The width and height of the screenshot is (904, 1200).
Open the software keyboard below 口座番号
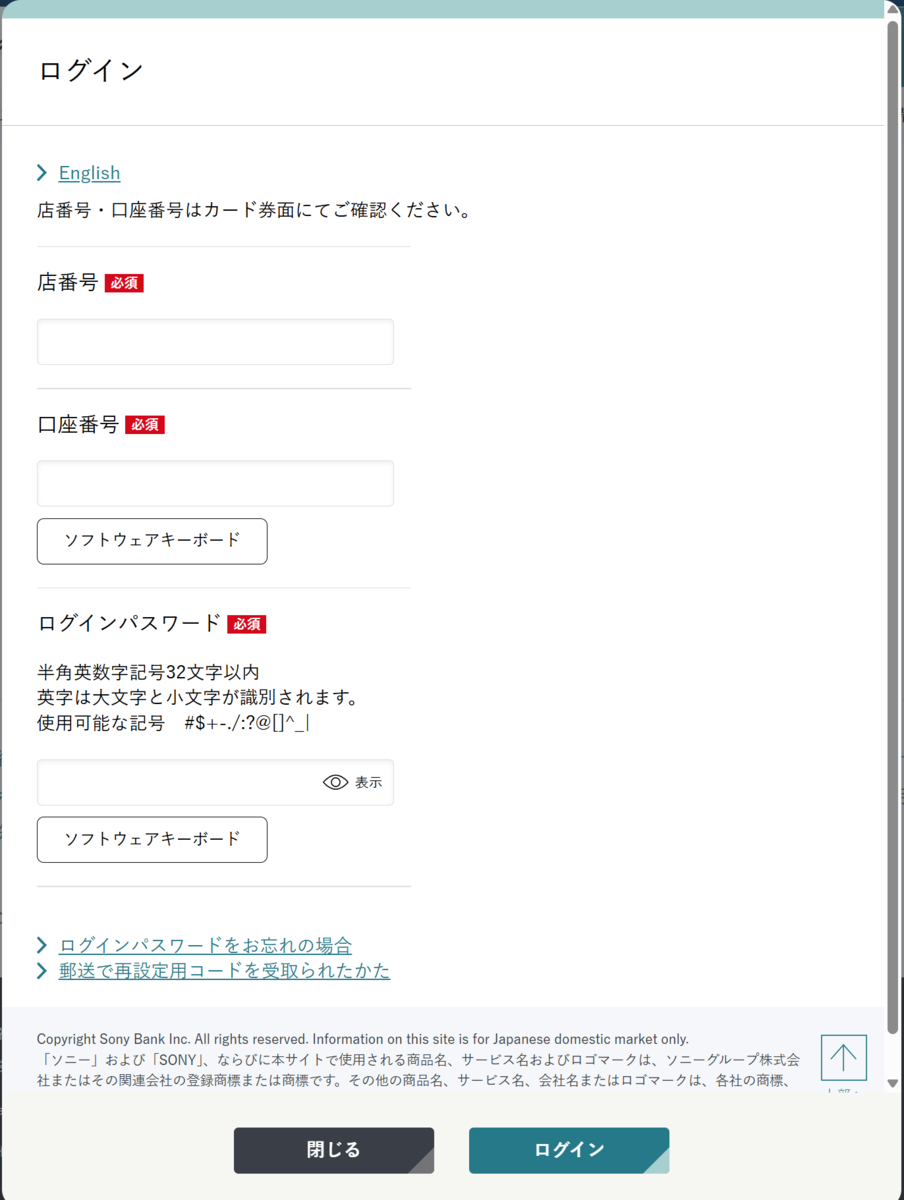click(151, 541)
